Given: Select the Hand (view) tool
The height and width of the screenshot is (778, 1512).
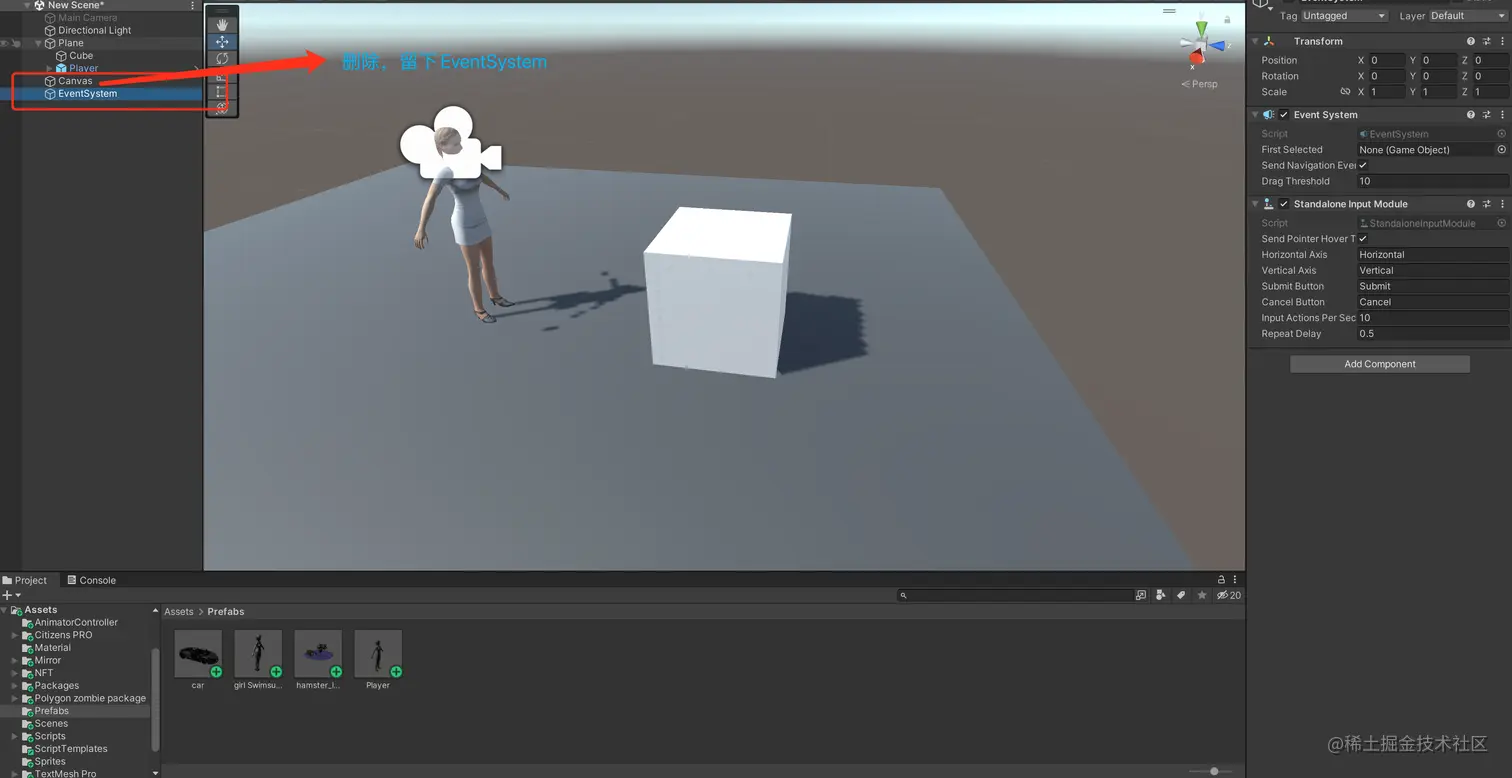Looking at the screenshot, I should (x=222, y=24).
